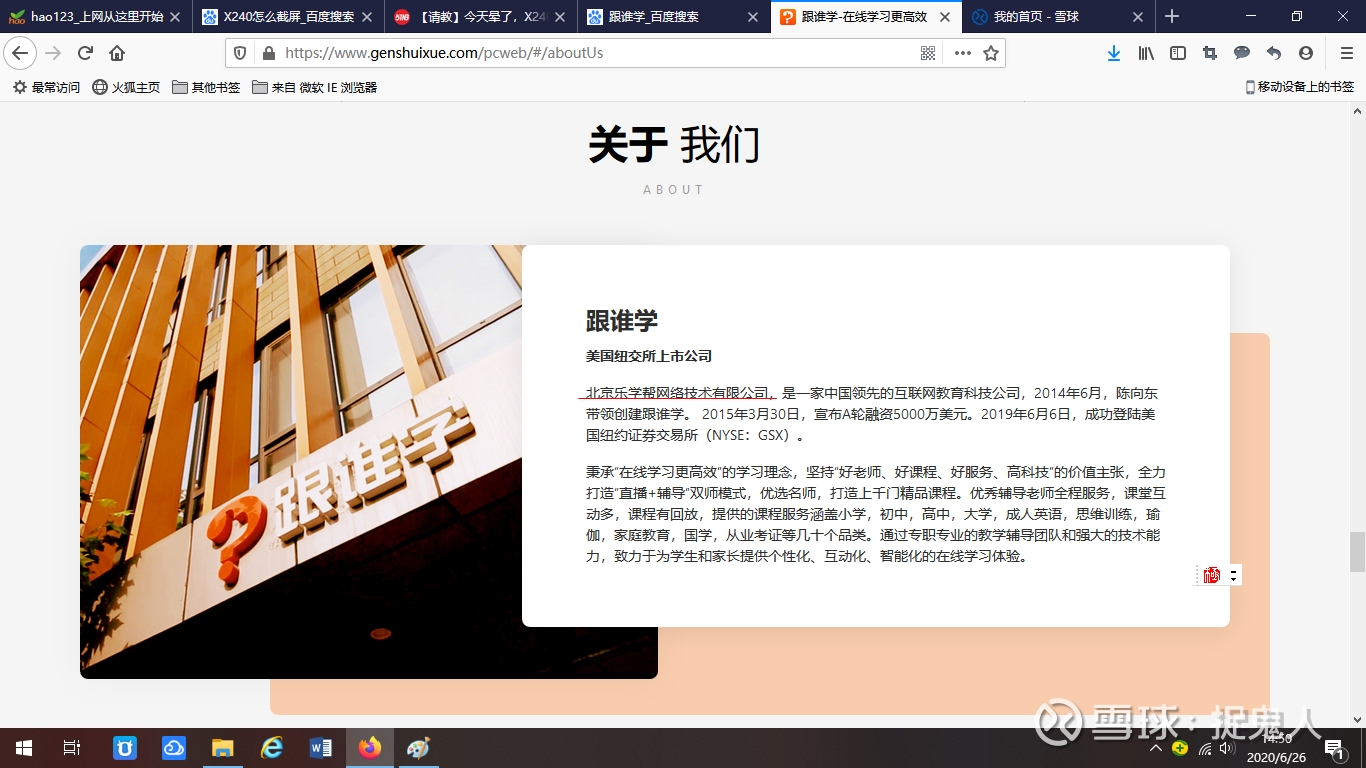Open Wi-Fi network settings in tray

[x=1205, y=748]
